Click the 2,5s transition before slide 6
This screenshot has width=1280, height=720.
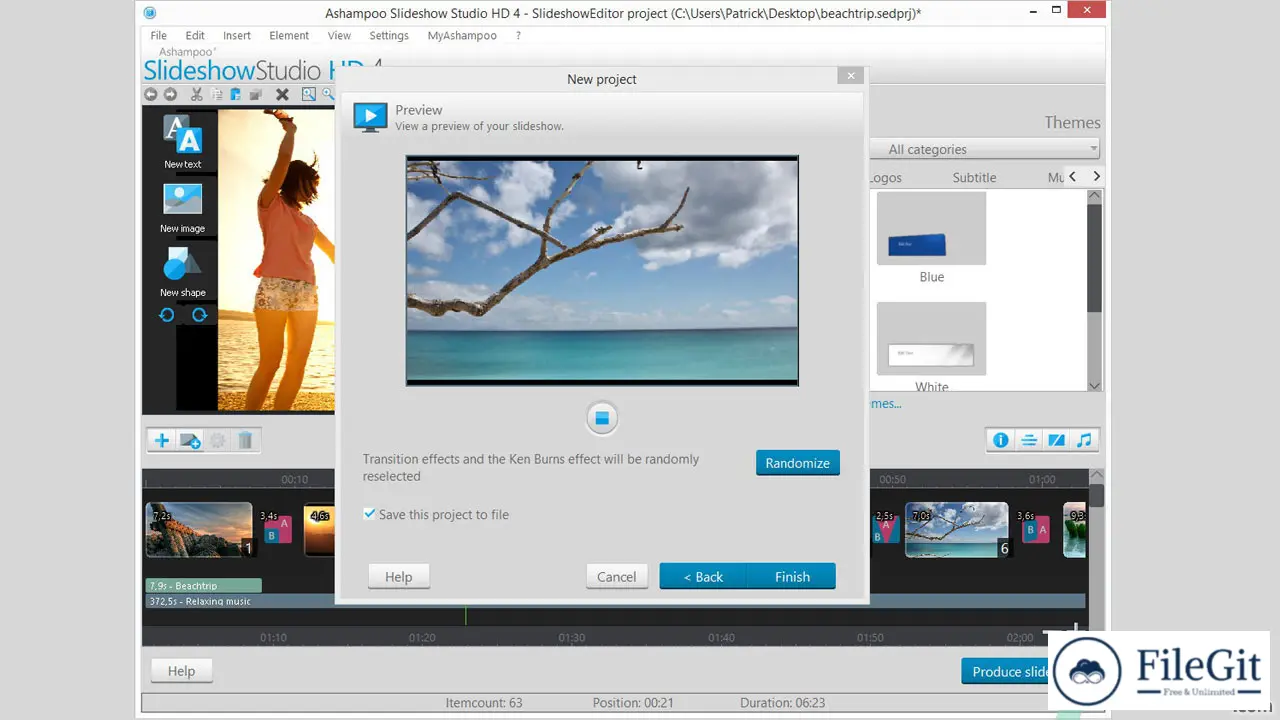[x=885, y=528]
